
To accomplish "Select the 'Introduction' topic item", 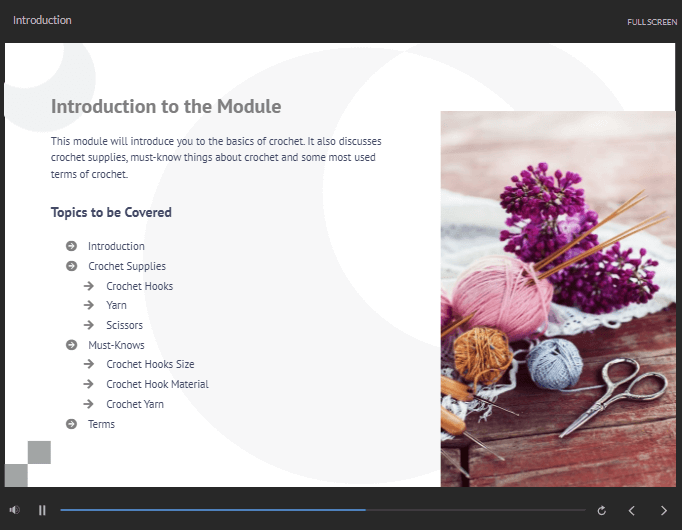I will 116,246.
